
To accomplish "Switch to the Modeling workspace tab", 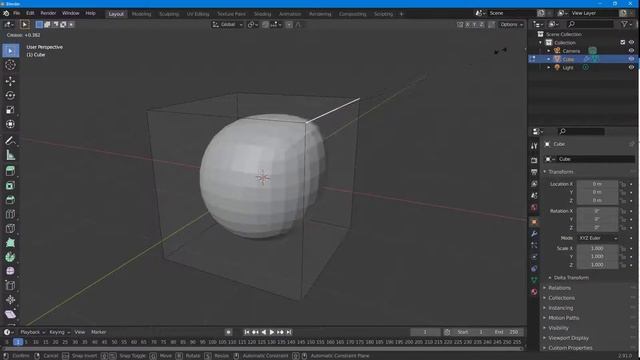I will tap(141, 14).
